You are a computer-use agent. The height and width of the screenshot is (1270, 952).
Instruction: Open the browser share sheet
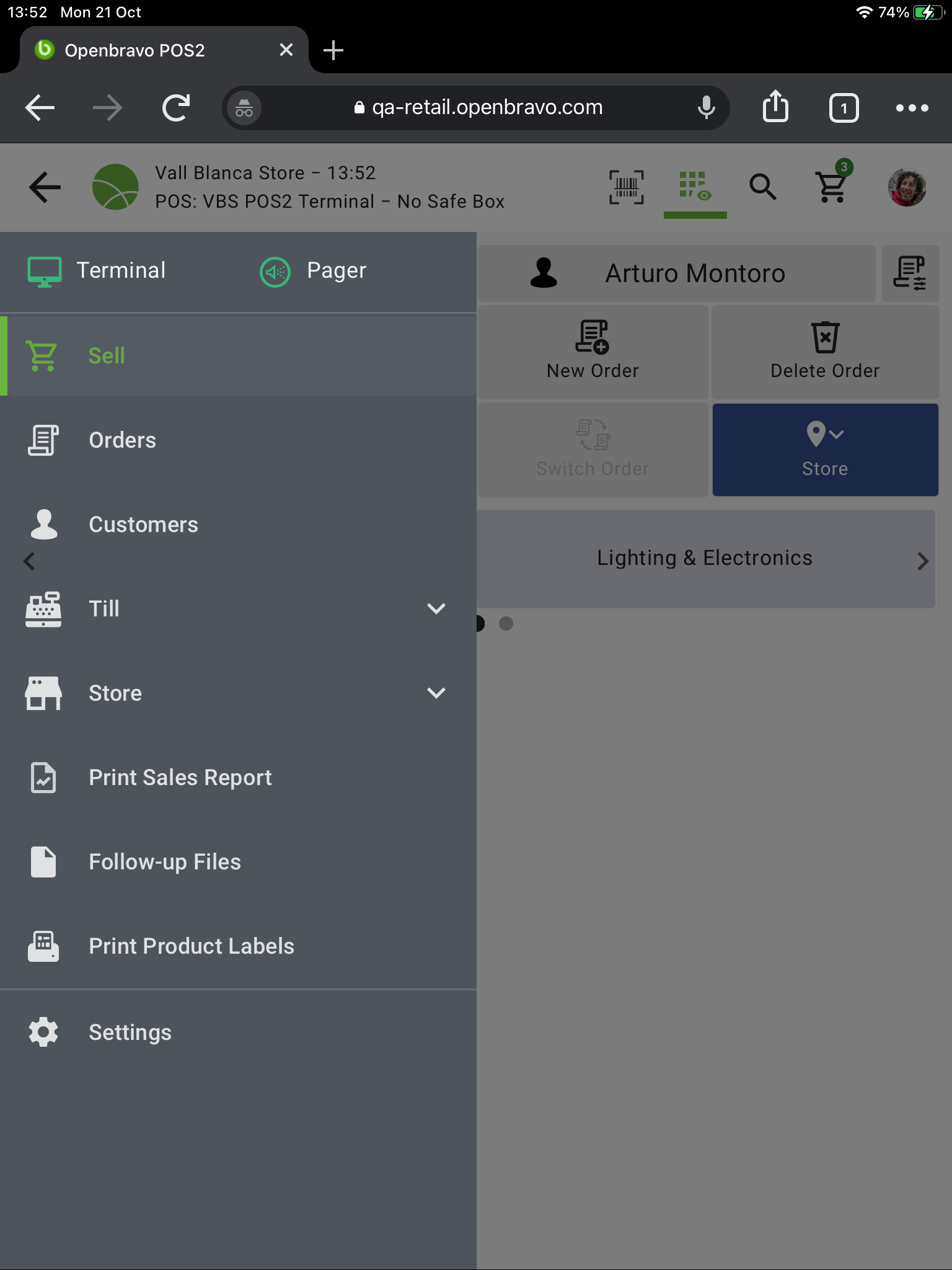coord(775,107)
